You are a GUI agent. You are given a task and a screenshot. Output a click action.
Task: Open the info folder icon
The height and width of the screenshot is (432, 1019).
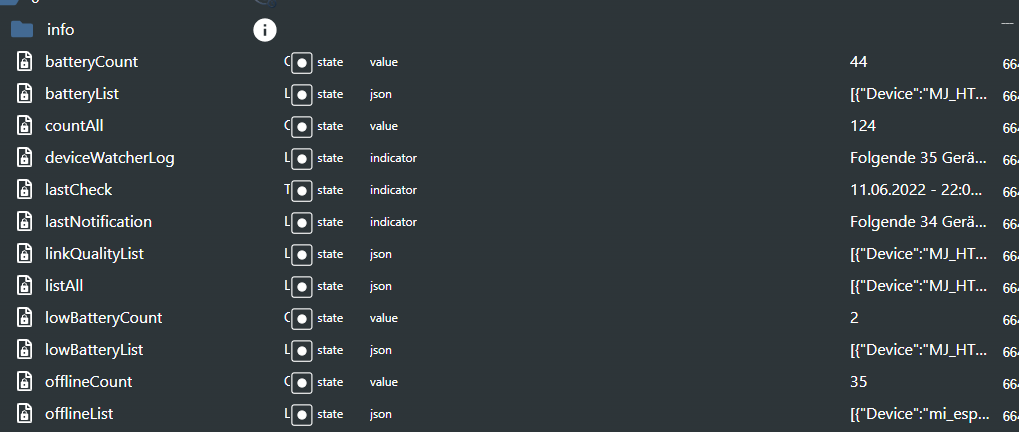(x=22, y=29)
